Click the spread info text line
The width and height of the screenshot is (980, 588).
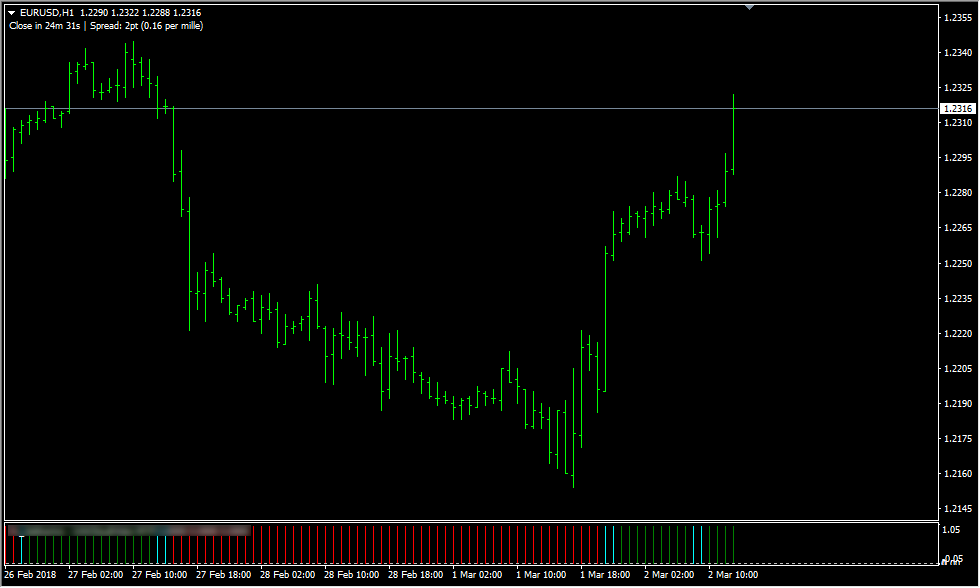105,25
